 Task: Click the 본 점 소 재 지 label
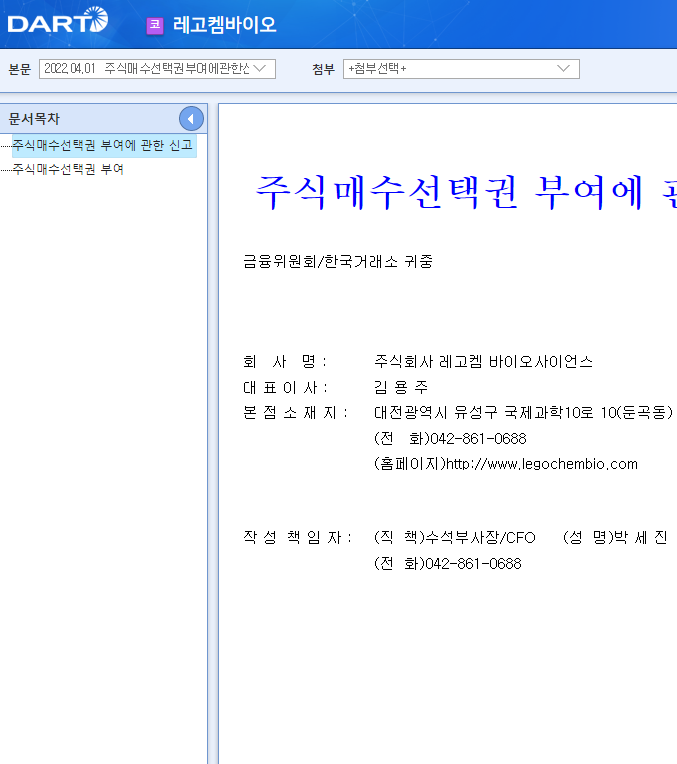295,413
